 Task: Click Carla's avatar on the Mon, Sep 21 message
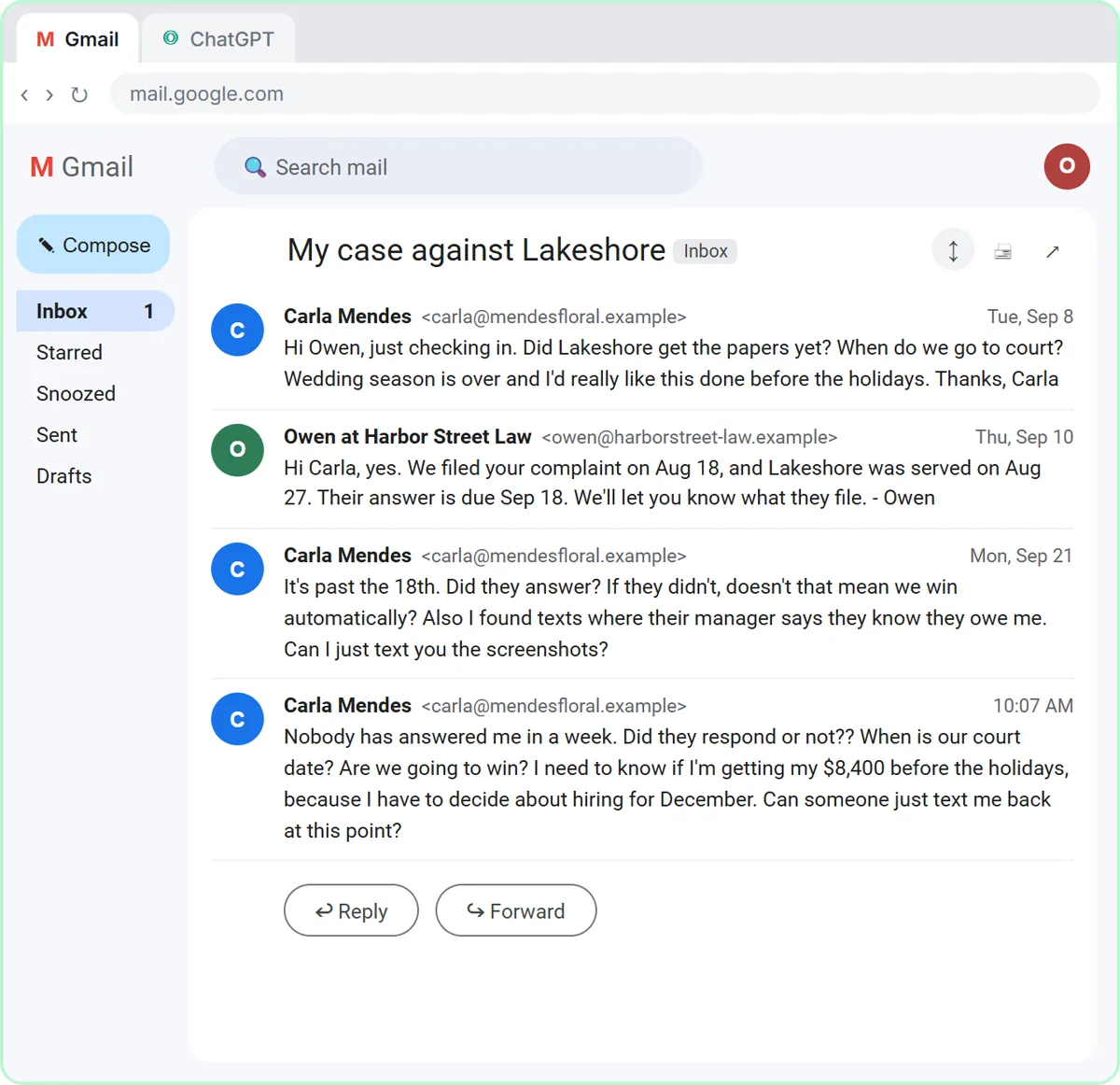coord(237,570)
